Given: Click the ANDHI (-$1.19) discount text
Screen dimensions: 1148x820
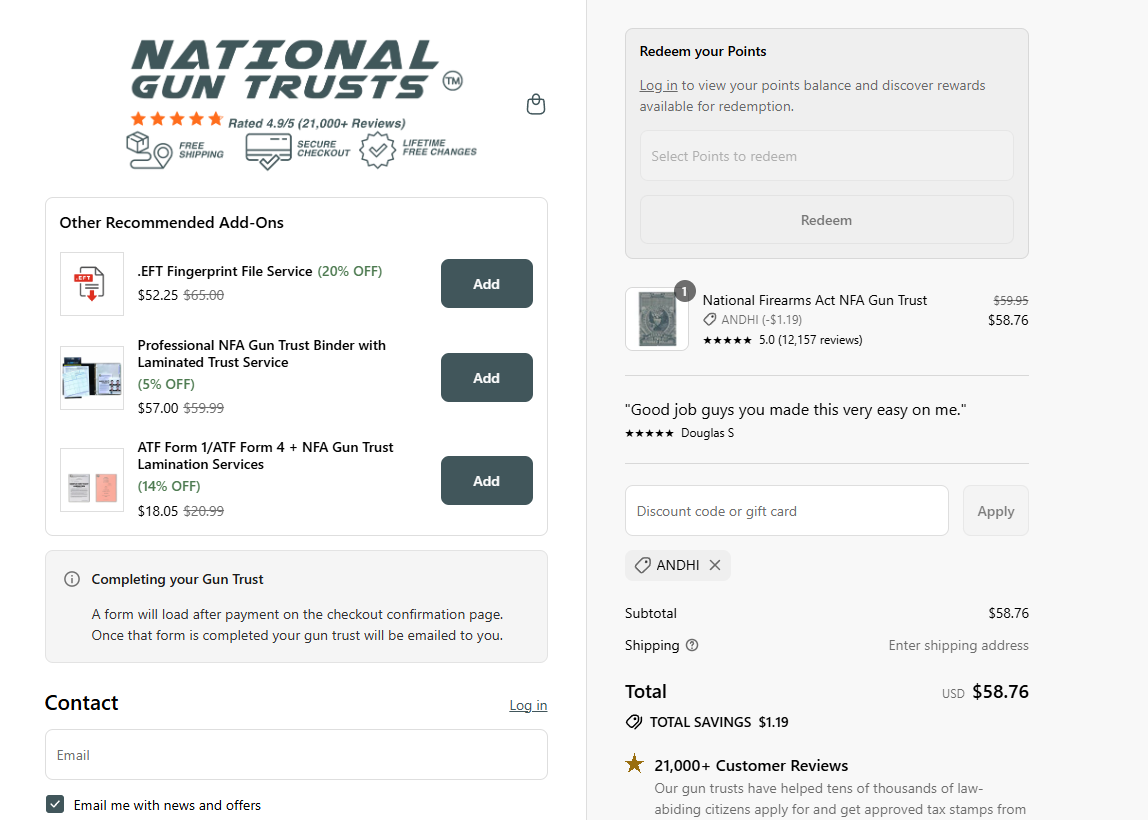Looking at the screenshot, I should 761,320.
